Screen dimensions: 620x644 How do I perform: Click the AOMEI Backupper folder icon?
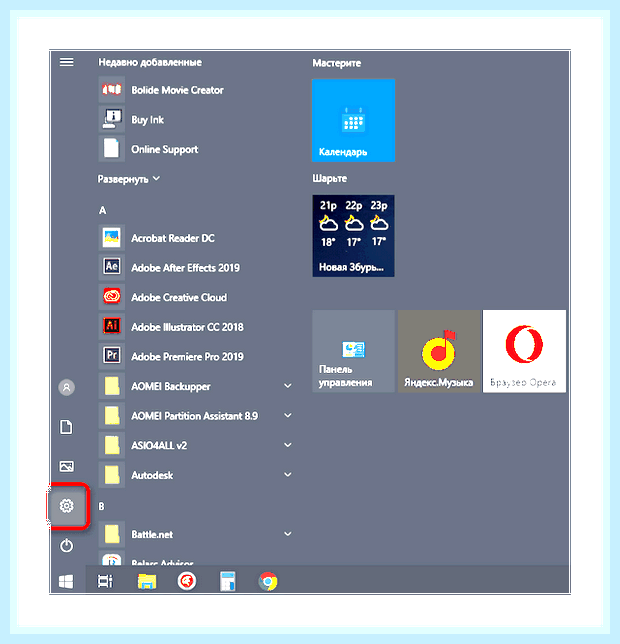pos(112,386)
